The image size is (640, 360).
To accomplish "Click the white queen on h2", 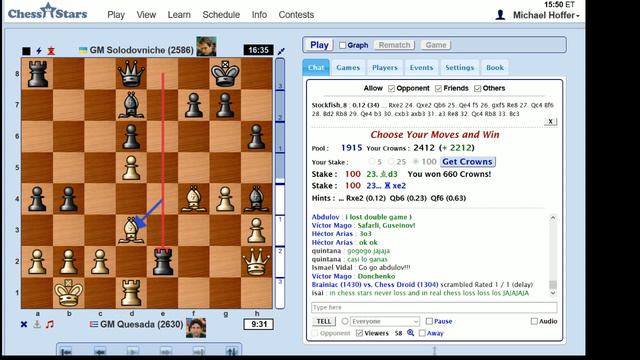I will tap(257, 261).
